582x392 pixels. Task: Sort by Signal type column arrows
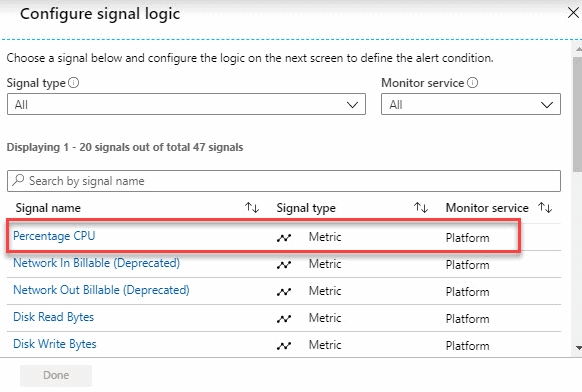click(x=421, y=208)
